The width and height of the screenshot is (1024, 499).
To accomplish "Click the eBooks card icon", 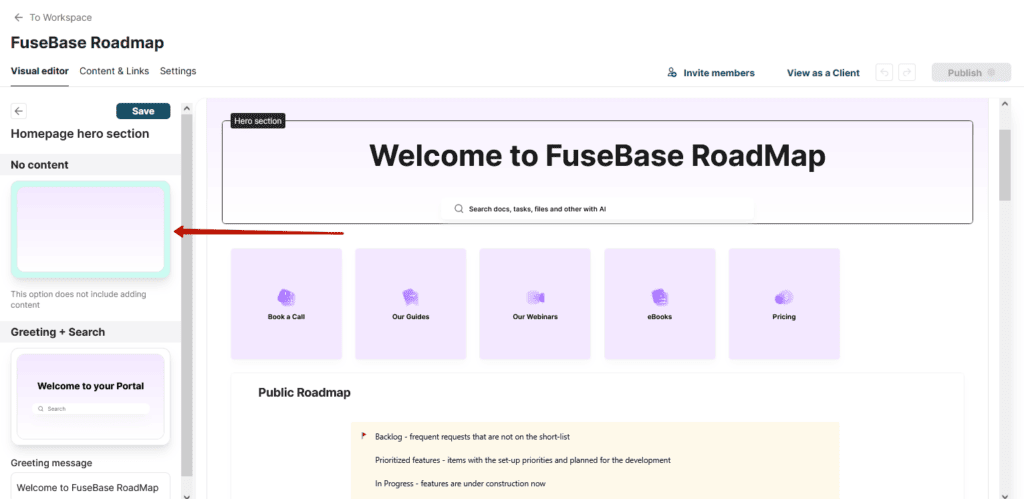I will point(660,298).
